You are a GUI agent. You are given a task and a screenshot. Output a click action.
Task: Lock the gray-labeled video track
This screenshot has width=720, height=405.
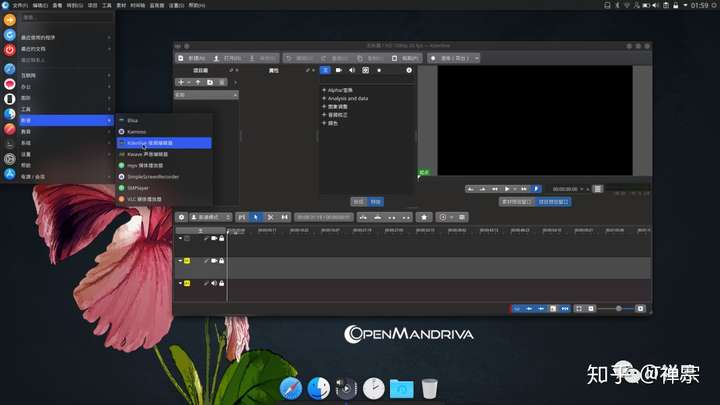(x=222, y=238)
